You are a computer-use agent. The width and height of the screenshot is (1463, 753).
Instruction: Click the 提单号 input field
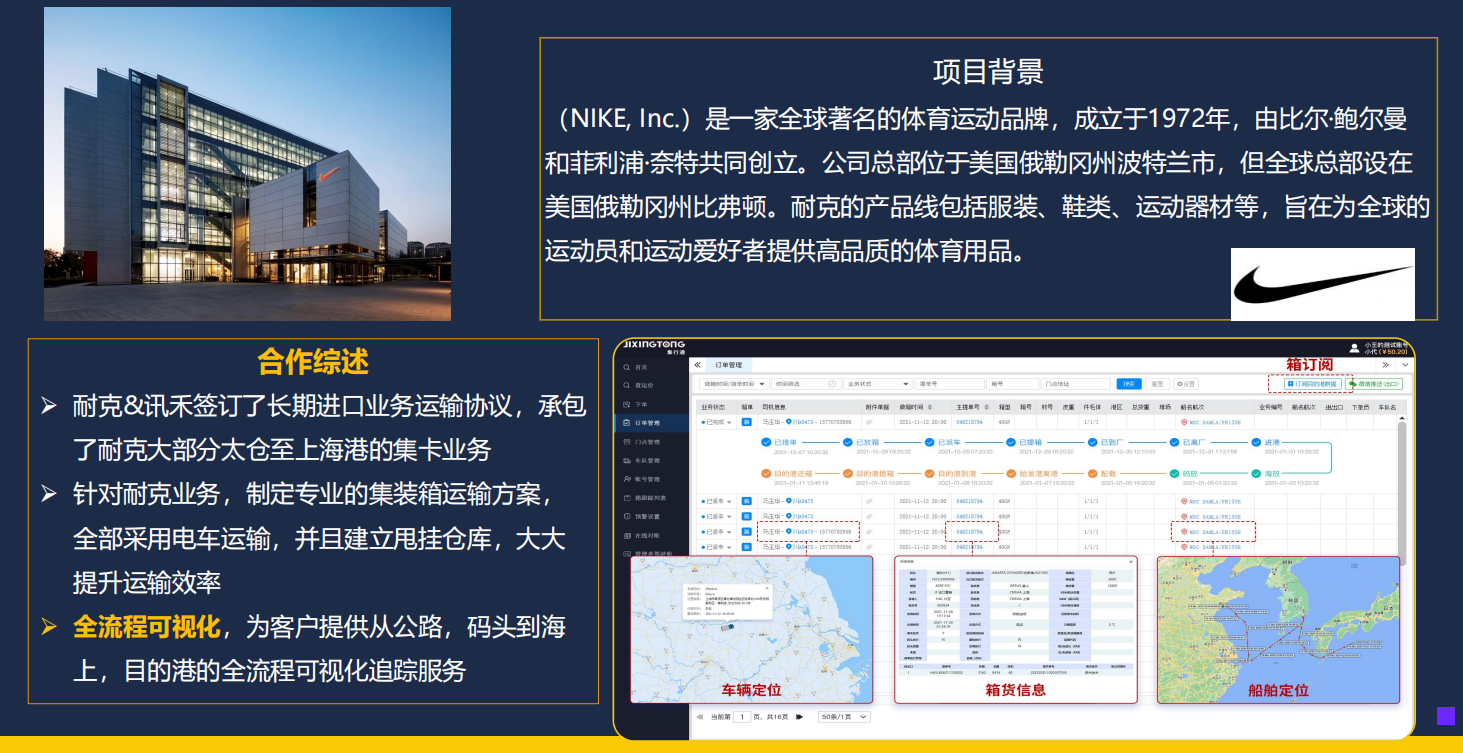950,384
